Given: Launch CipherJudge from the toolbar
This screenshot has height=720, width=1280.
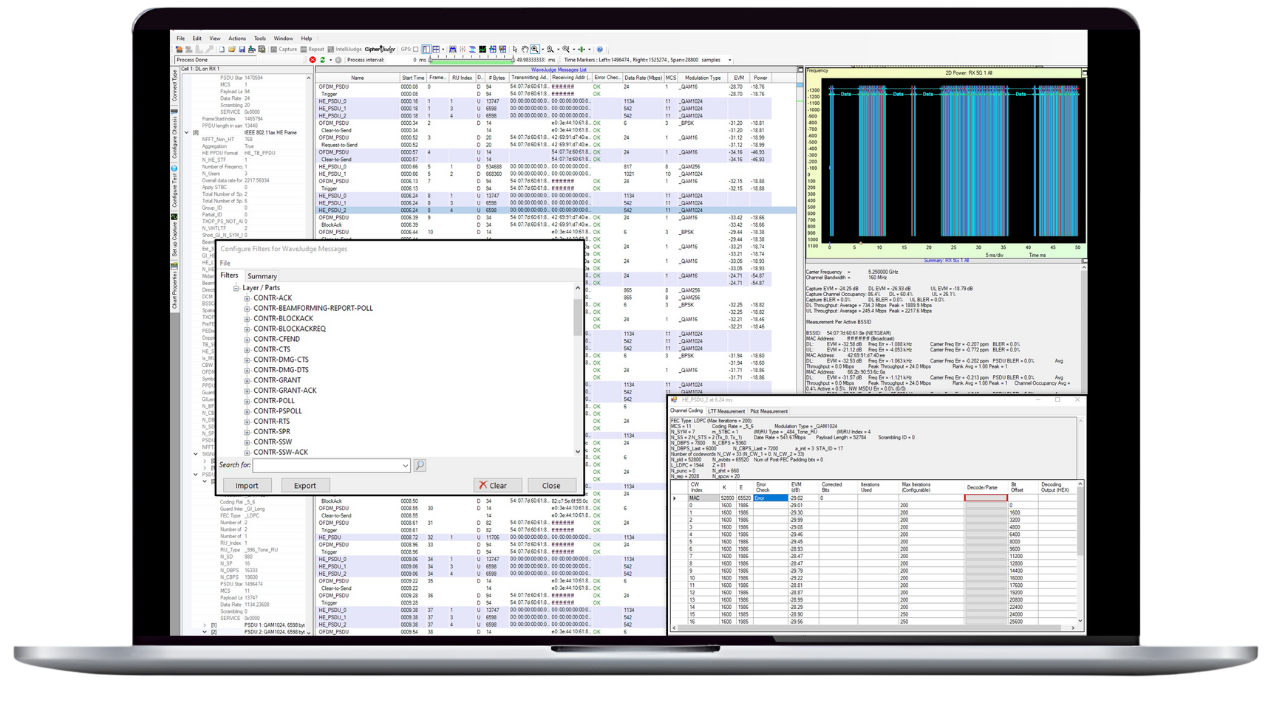Looking at the screenshot, I should [x=380, y=49].
